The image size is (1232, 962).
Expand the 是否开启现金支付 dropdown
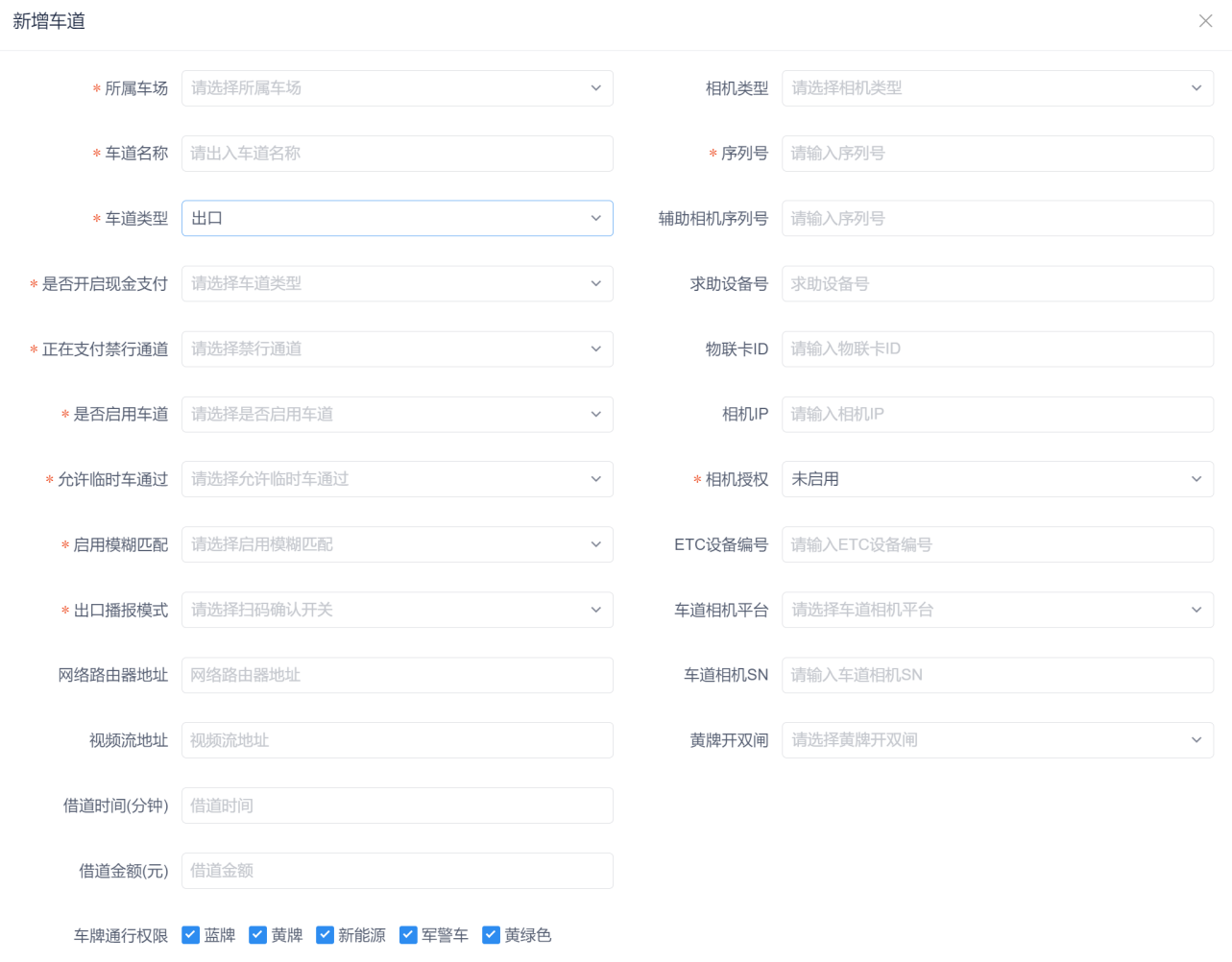pyautogui.click(x=398, y=284)
